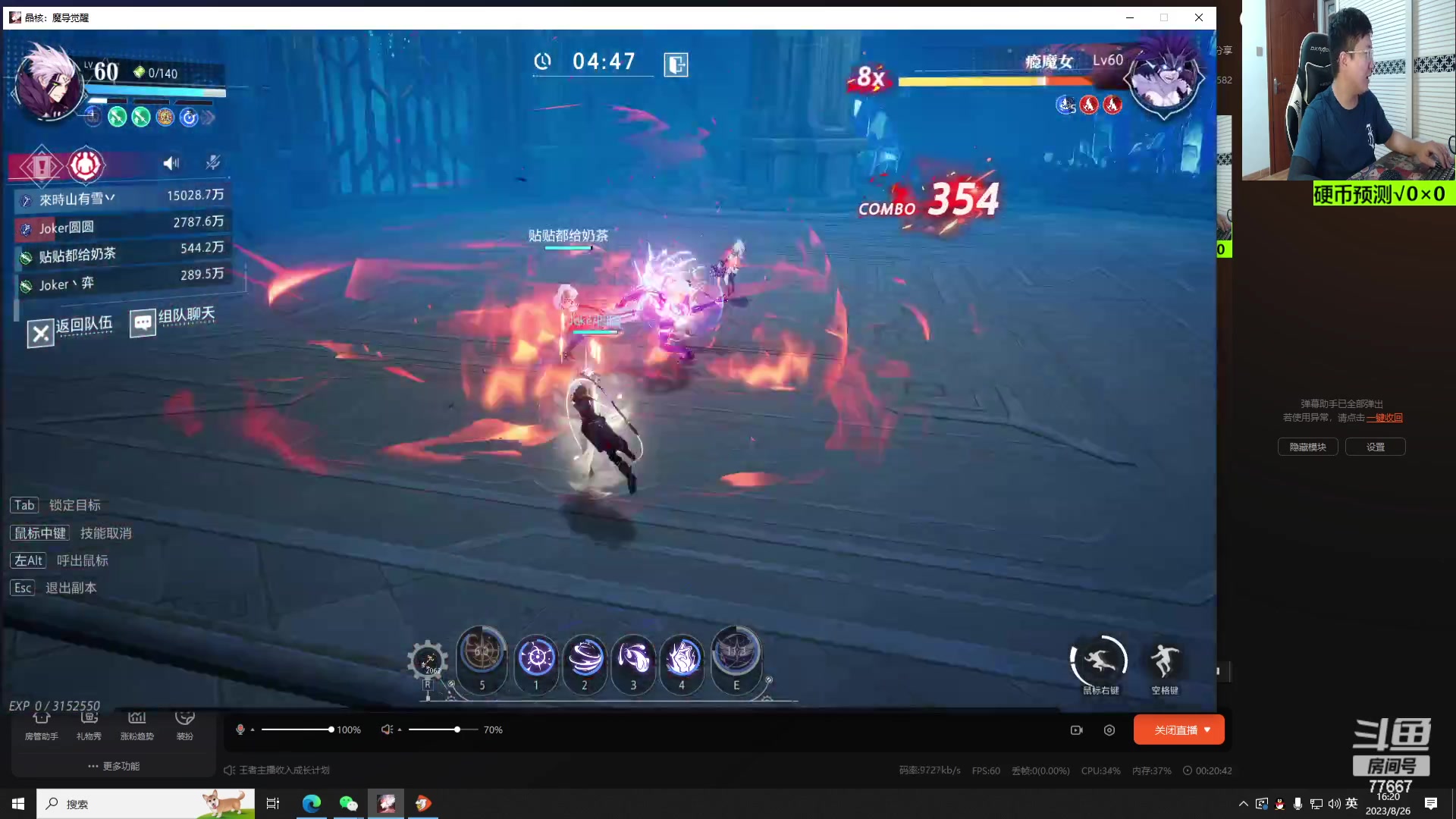Toggle the muted microphone in team panel
The image size is (1456, 819).
coord(213,162)
